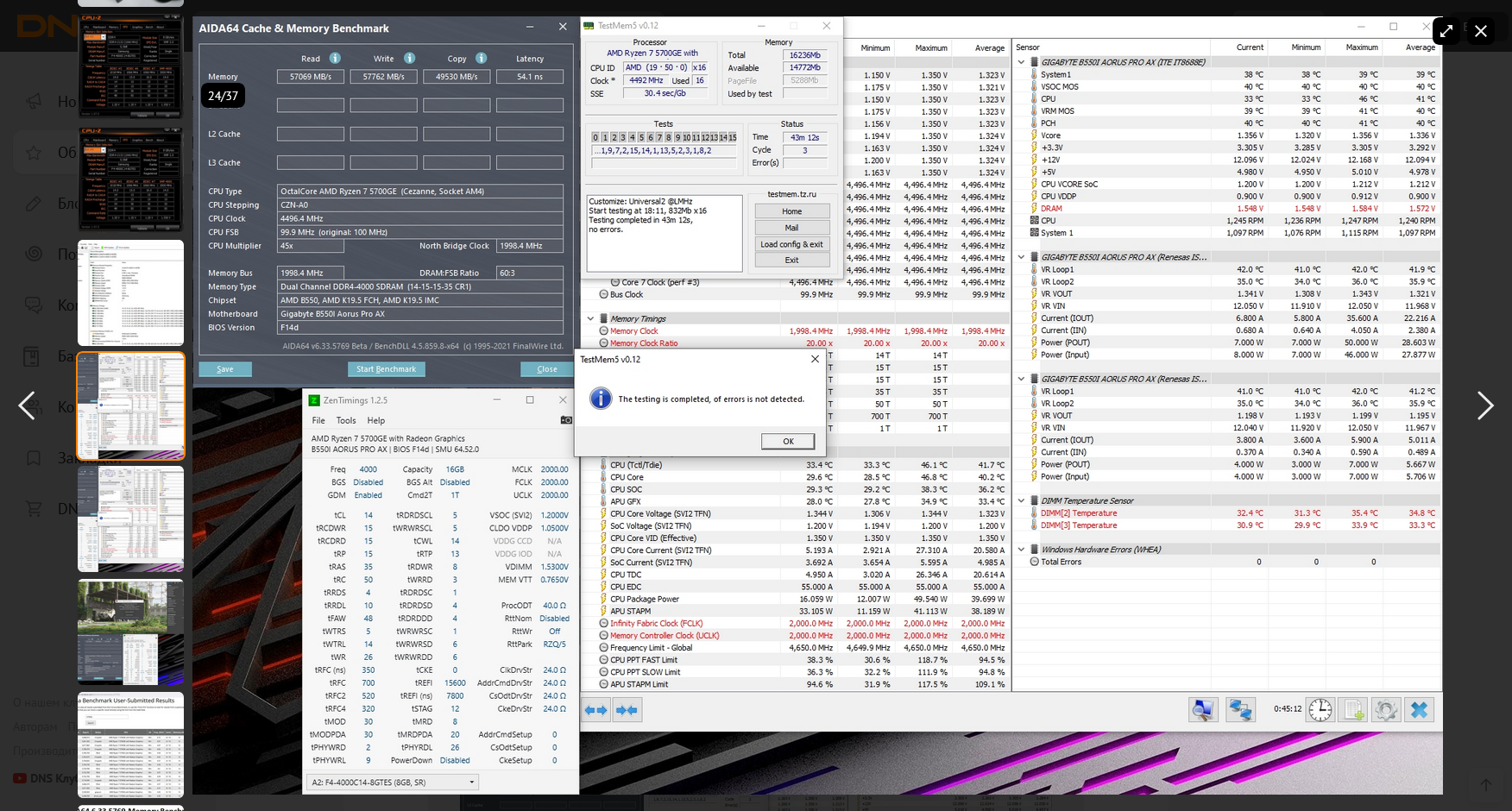Click Load config & exit in TestMem5

pyautogui.click(x=792, y=244)
